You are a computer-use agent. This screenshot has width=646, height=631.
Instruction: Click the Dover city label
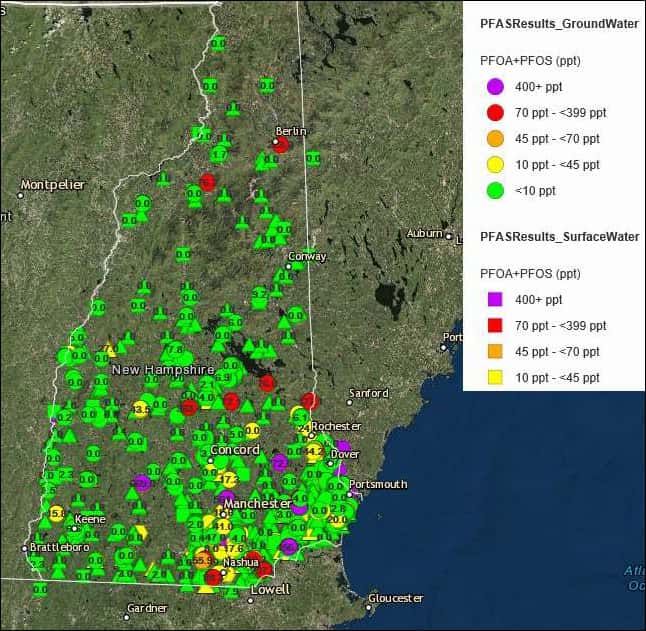[345, 454]
